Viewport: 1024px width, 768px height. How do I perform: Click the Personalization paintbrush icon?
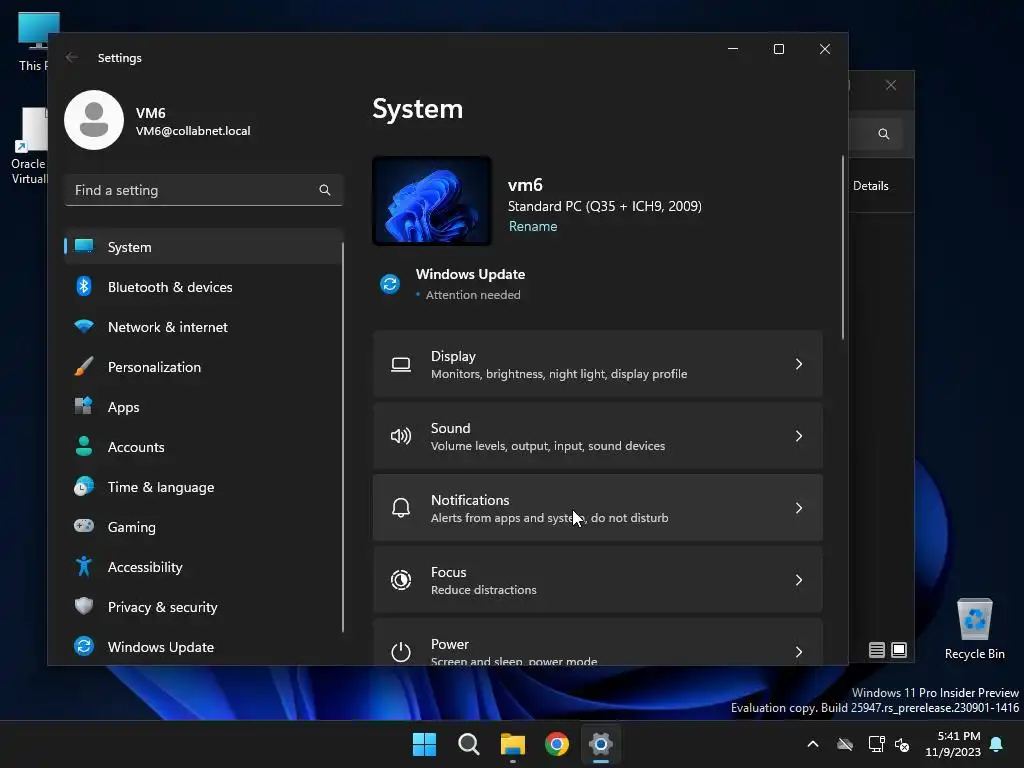84,366
